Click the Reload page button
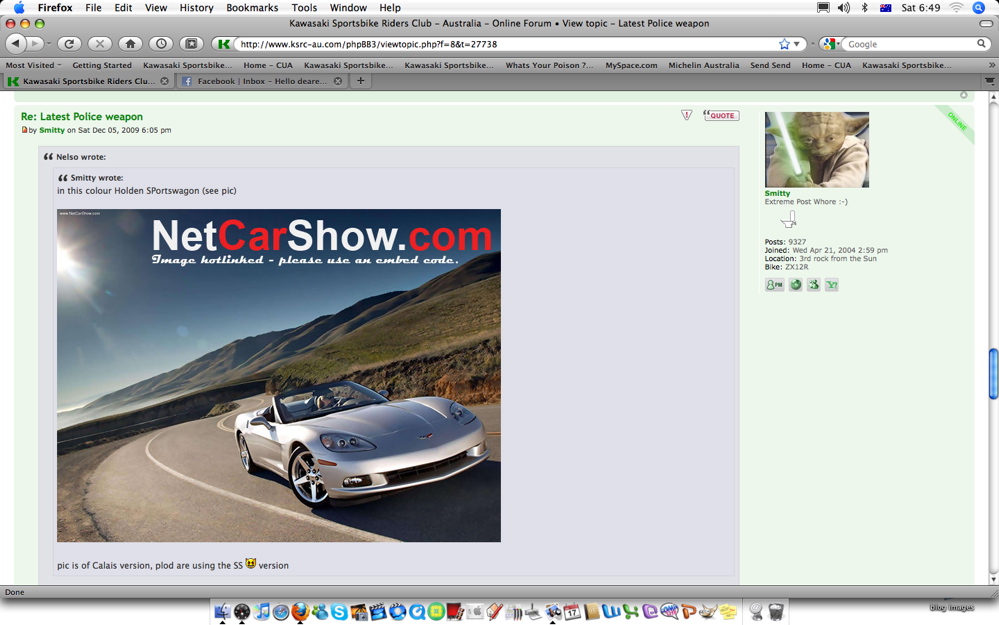Viewport: 999px width, 625px height. tap(69, 44)
